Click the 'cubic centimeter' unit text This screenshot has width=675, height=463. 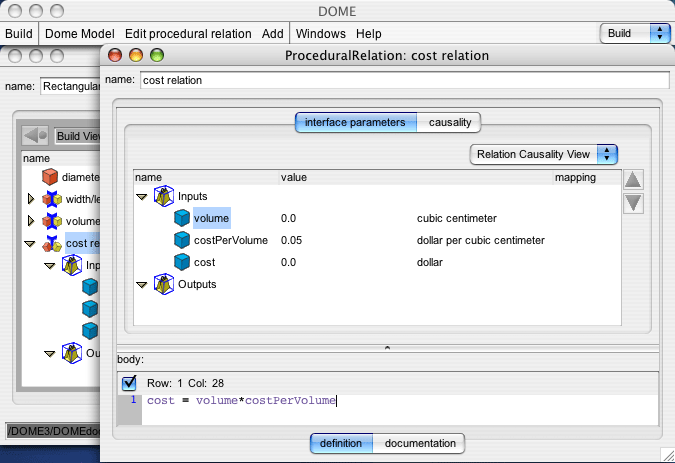point(457,218)
